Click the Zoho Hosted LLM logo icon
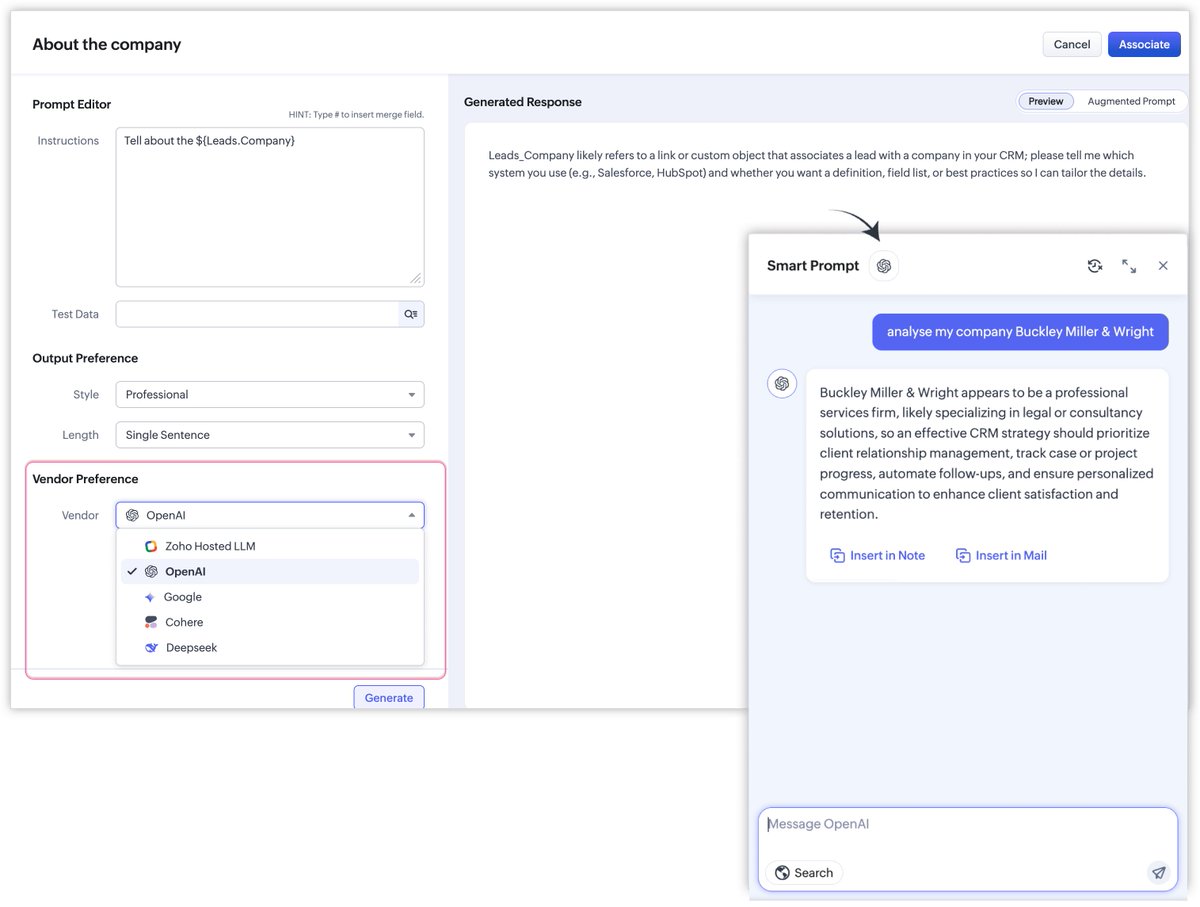 151,546
